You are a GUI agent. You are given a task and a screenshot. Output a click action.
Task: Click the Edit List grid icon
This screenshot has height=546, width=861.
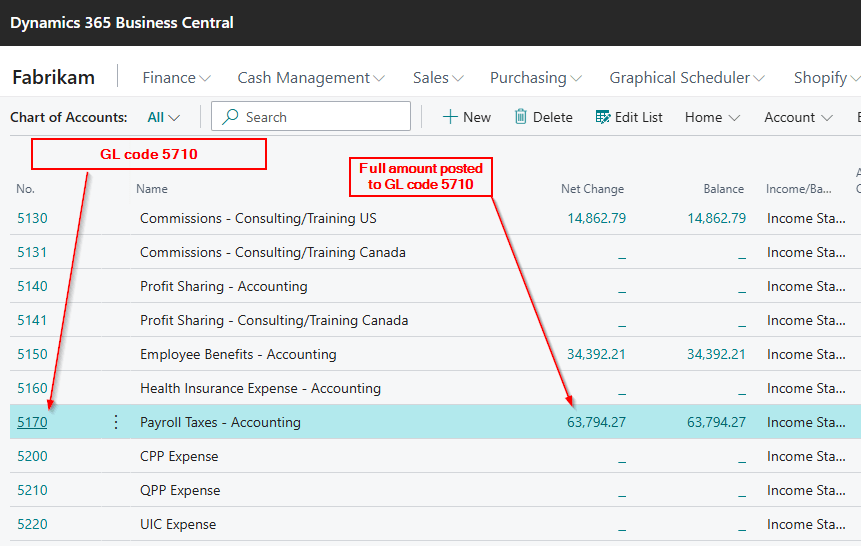point(603,117)
